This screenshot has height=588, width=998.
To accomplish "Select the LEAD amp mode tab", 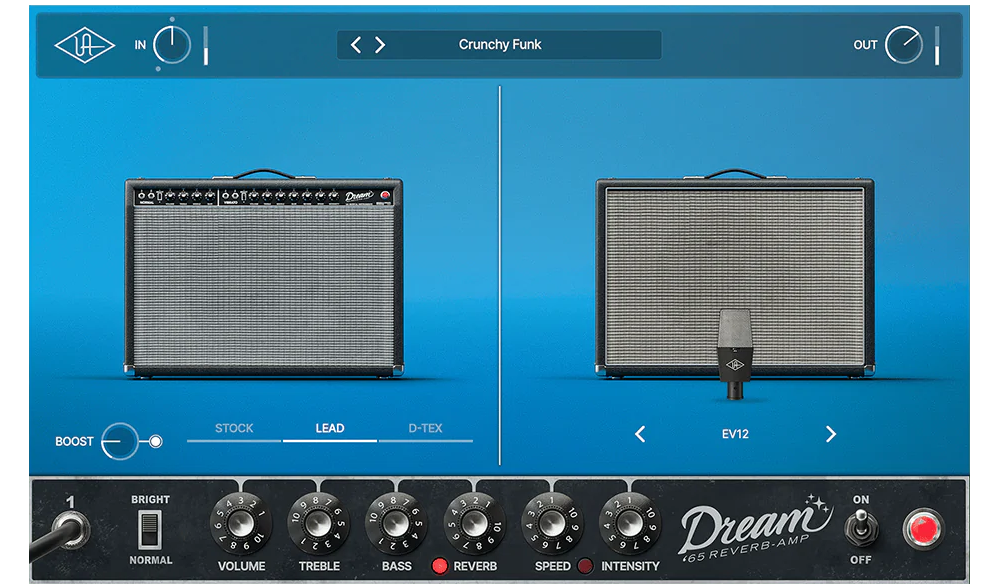I will [330, 429].
